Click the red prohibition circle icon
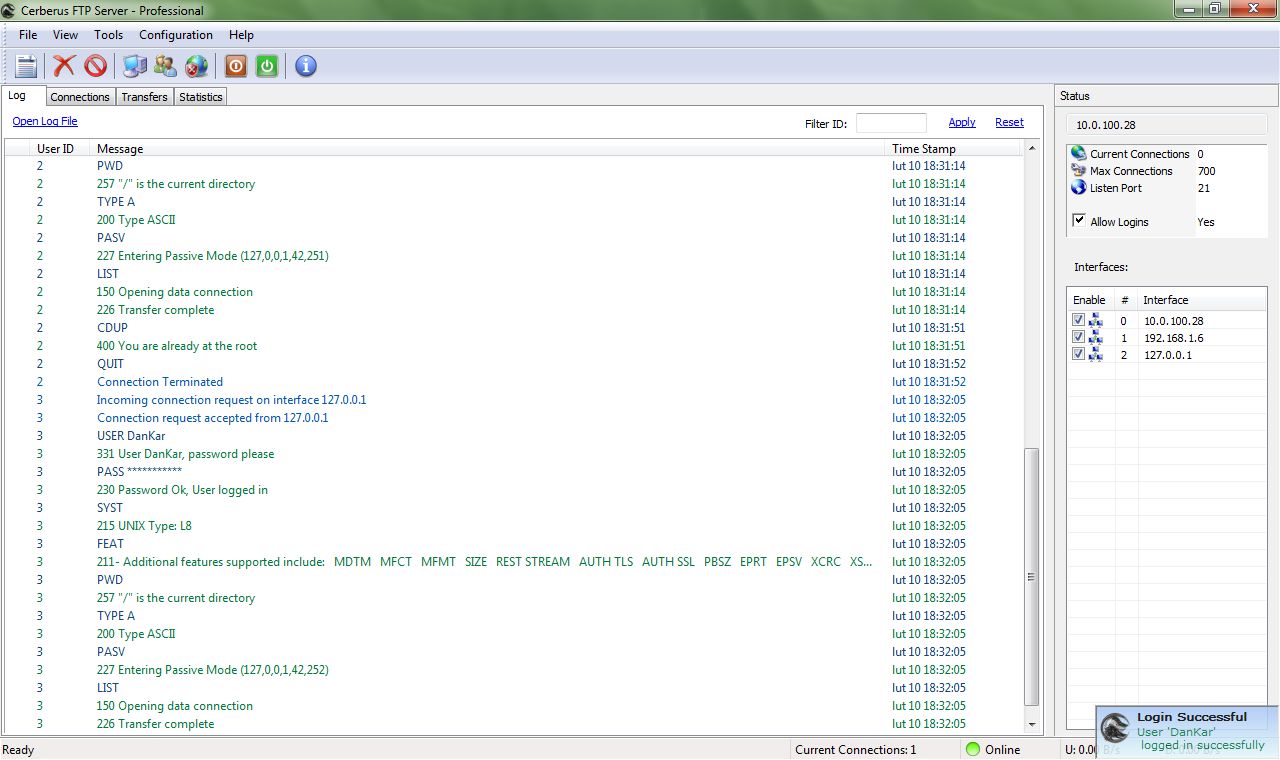Screen dimensions: 1280x760 point(95,66)
